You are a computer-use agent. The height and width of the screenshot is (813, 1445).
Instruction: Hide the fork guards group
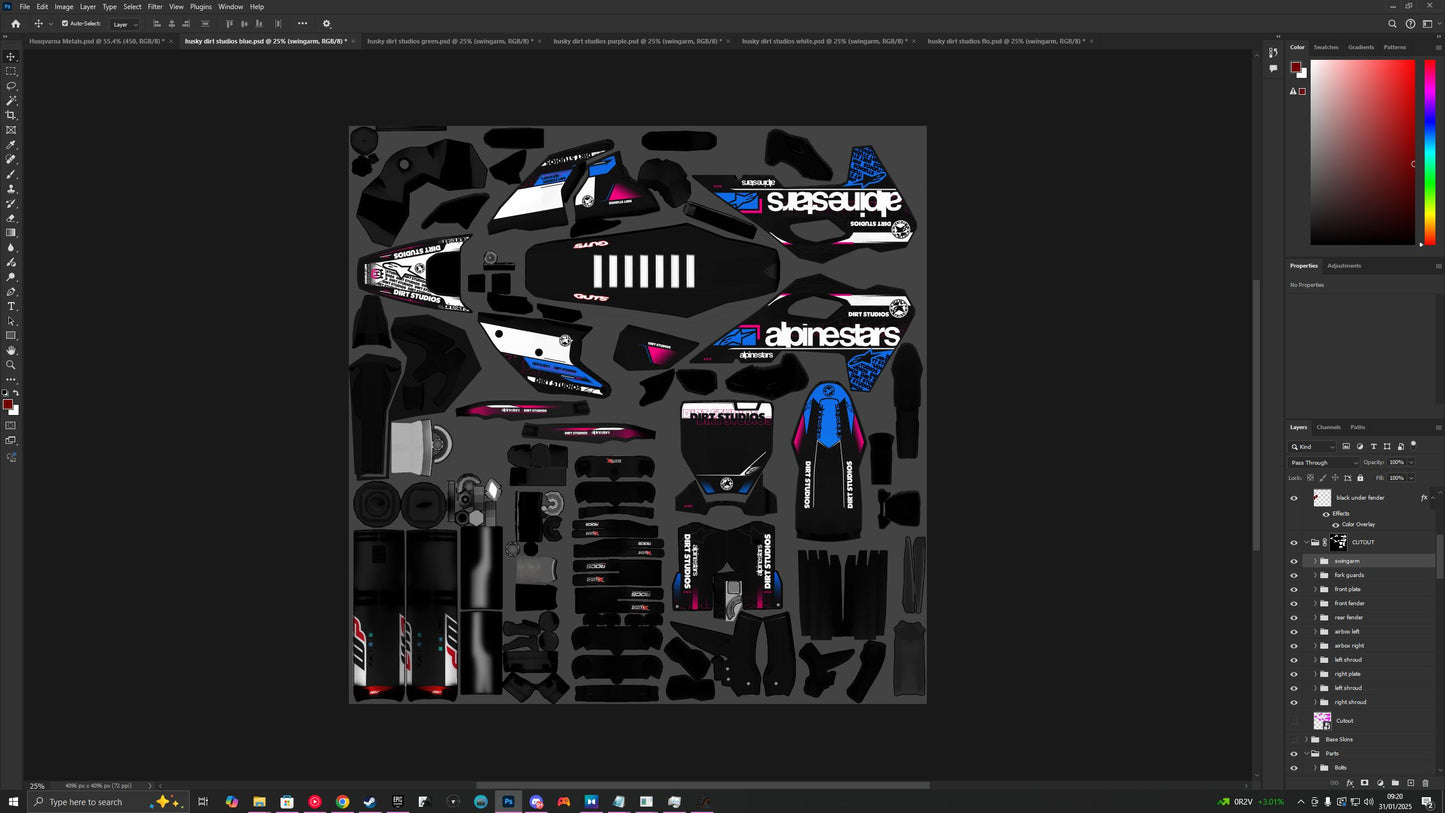pos(1293,575)
